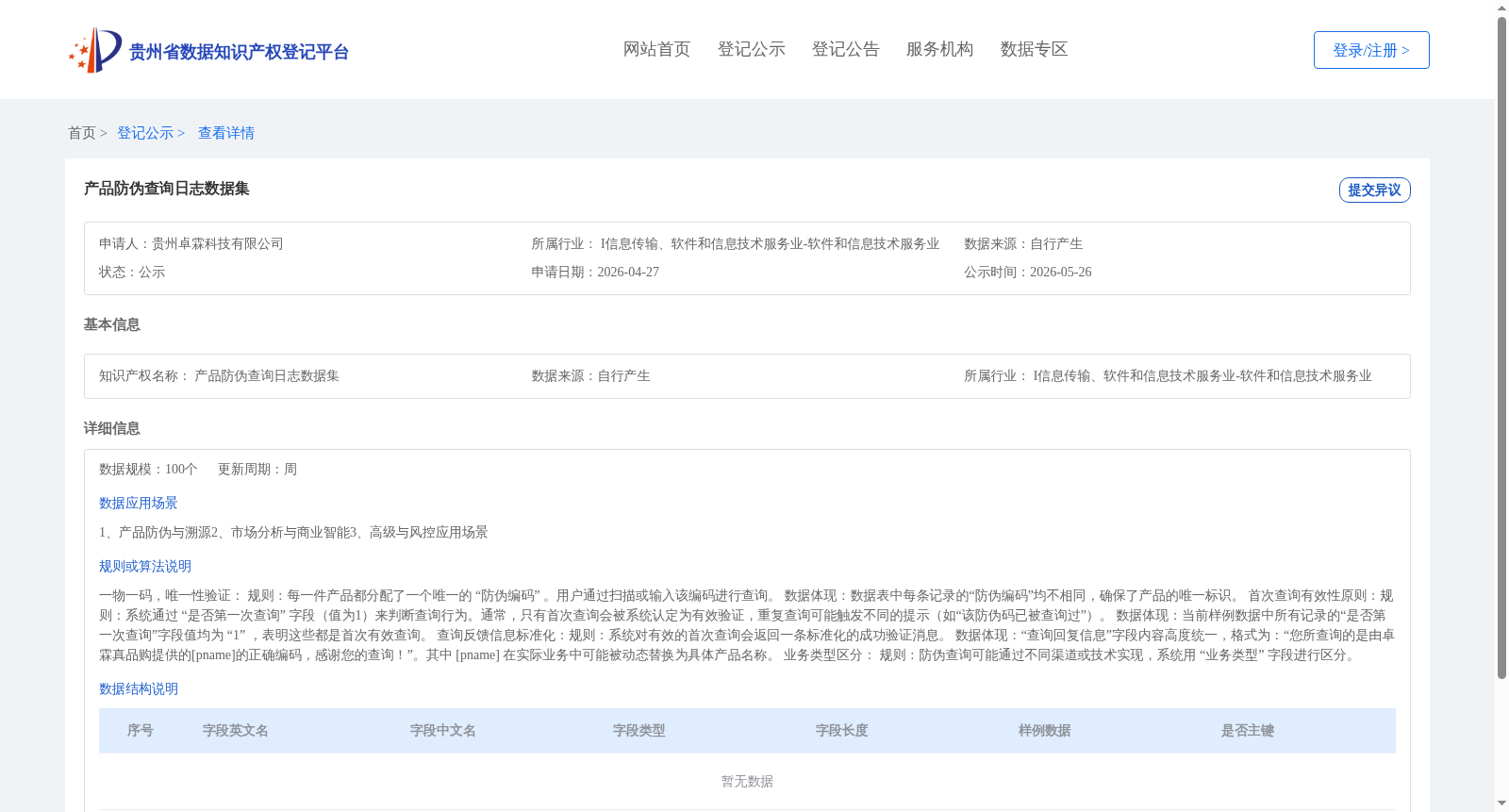Click scrollbar down arrow
This screenshot has height=812, width=1509.
click(x=1501, y=804)
